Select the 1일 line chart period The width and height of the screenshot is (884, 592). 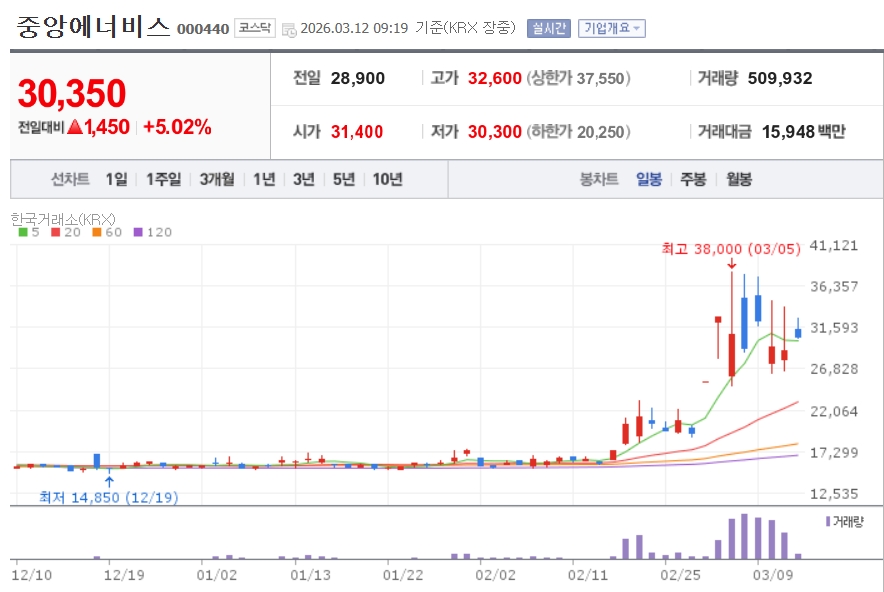117,179
